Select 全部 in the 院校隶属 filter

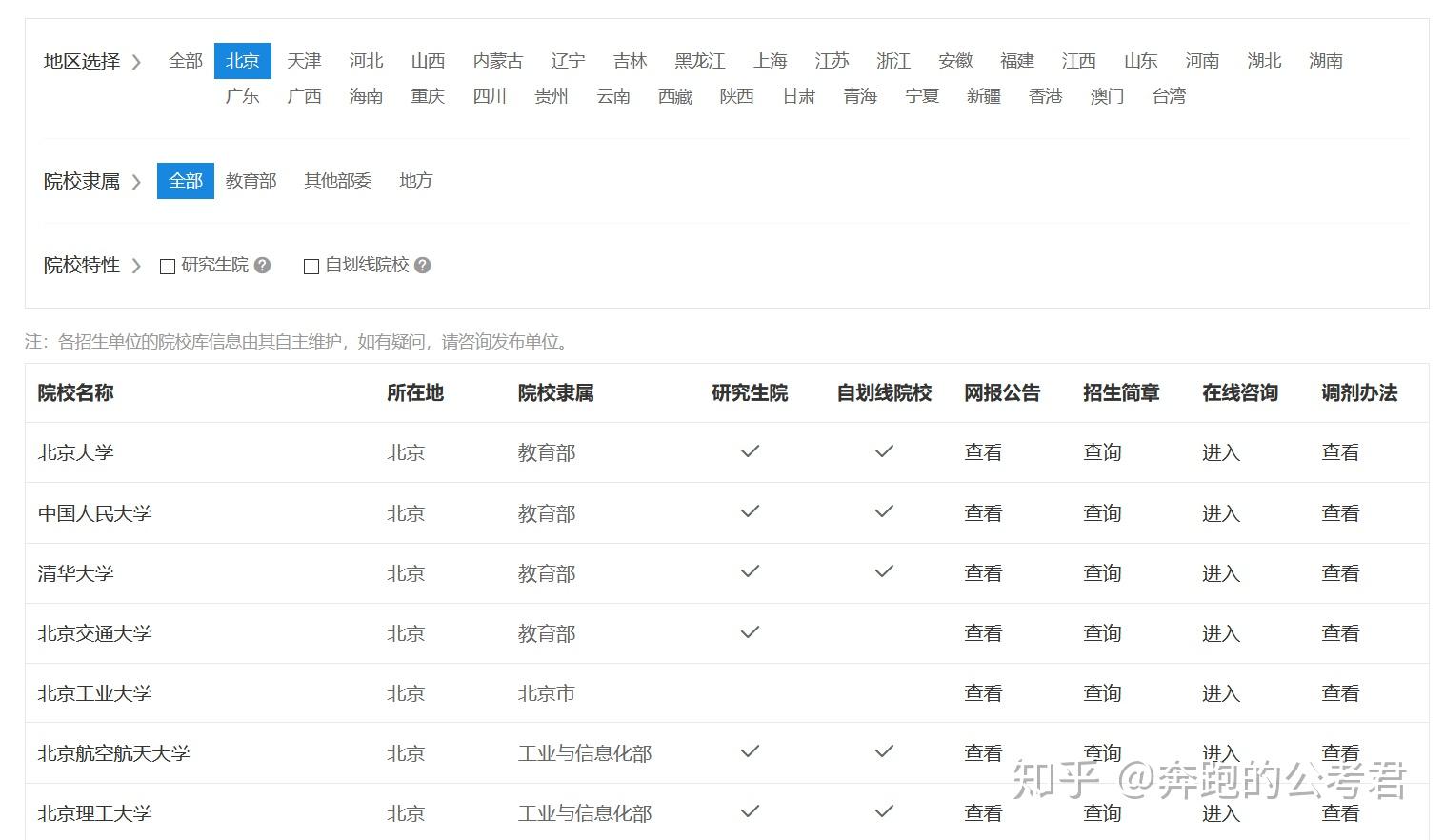point(186,181)
